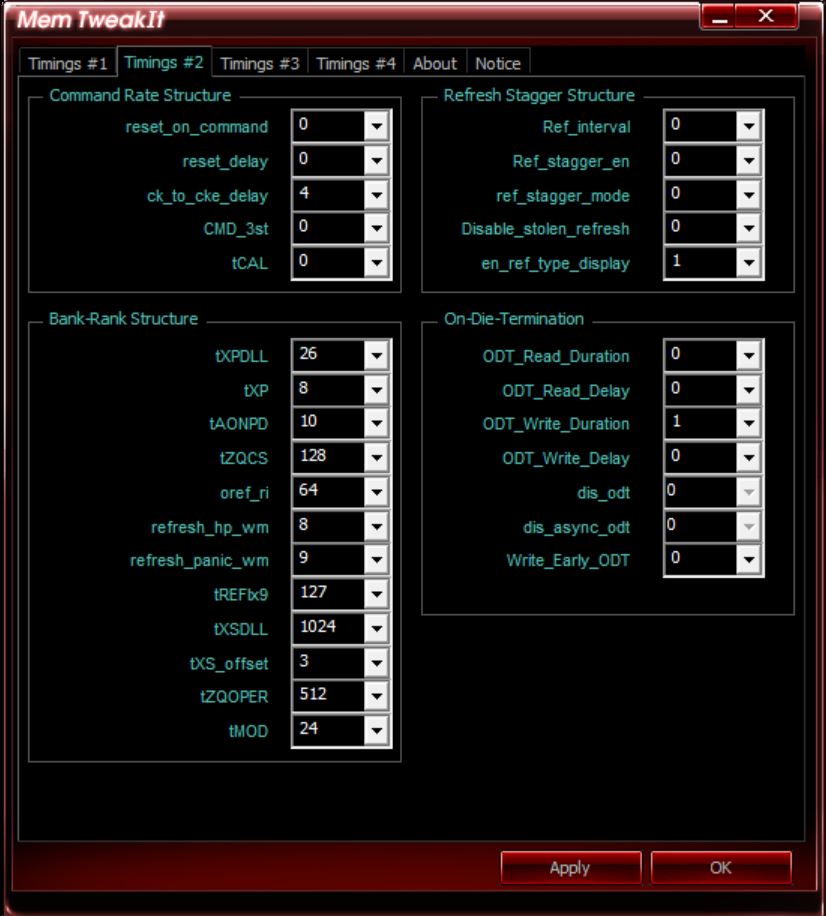This screenshot has width=826, height=916.
Task: Expand refresh_panic_wm dropdown
Action: point(376,560)
